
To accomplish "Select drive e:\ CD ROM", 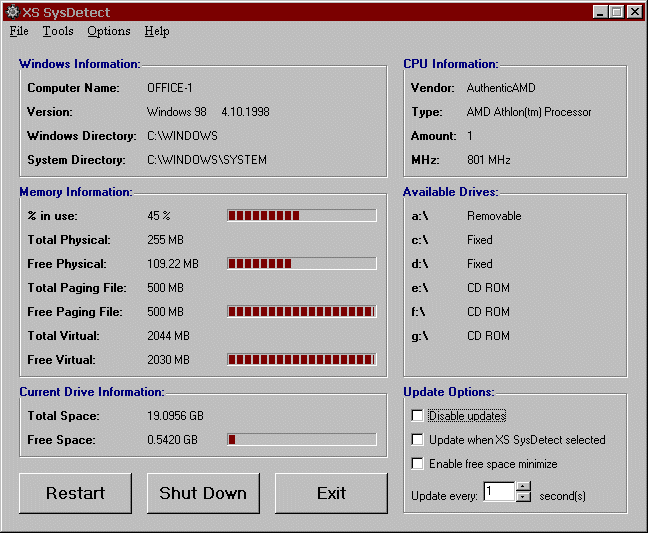I will 460,288.
